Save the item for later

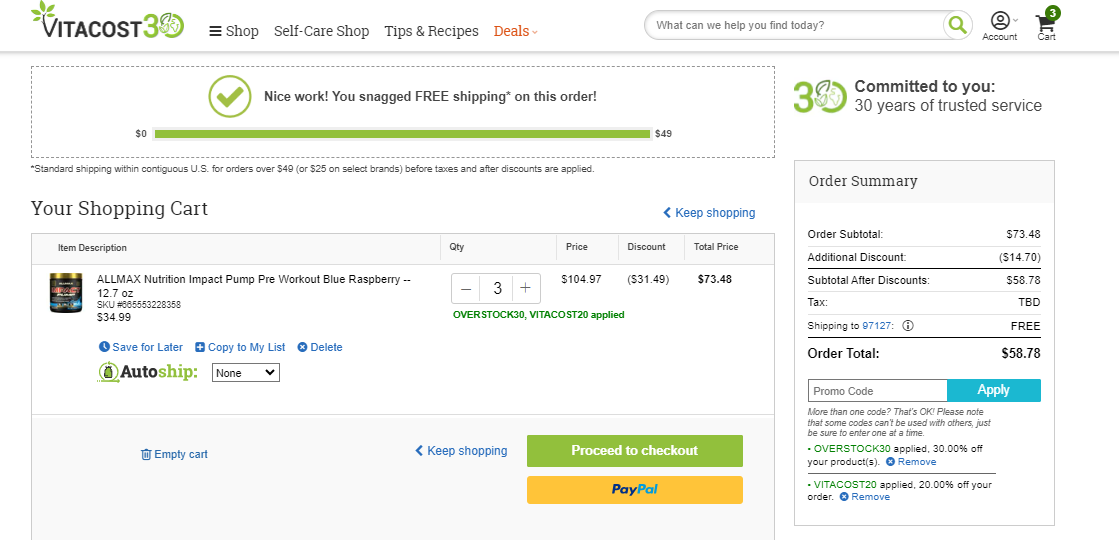141,347
